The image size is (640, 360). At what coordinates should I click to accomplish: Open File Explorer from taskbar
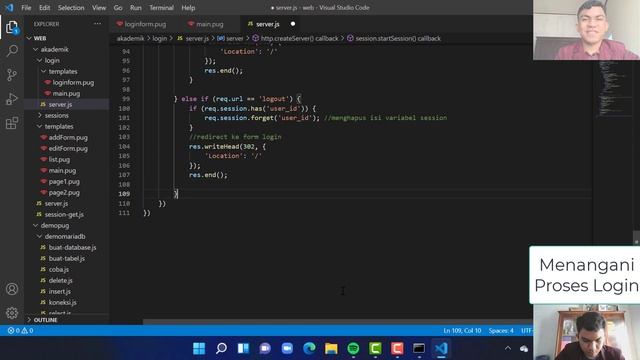click(331, 348)
